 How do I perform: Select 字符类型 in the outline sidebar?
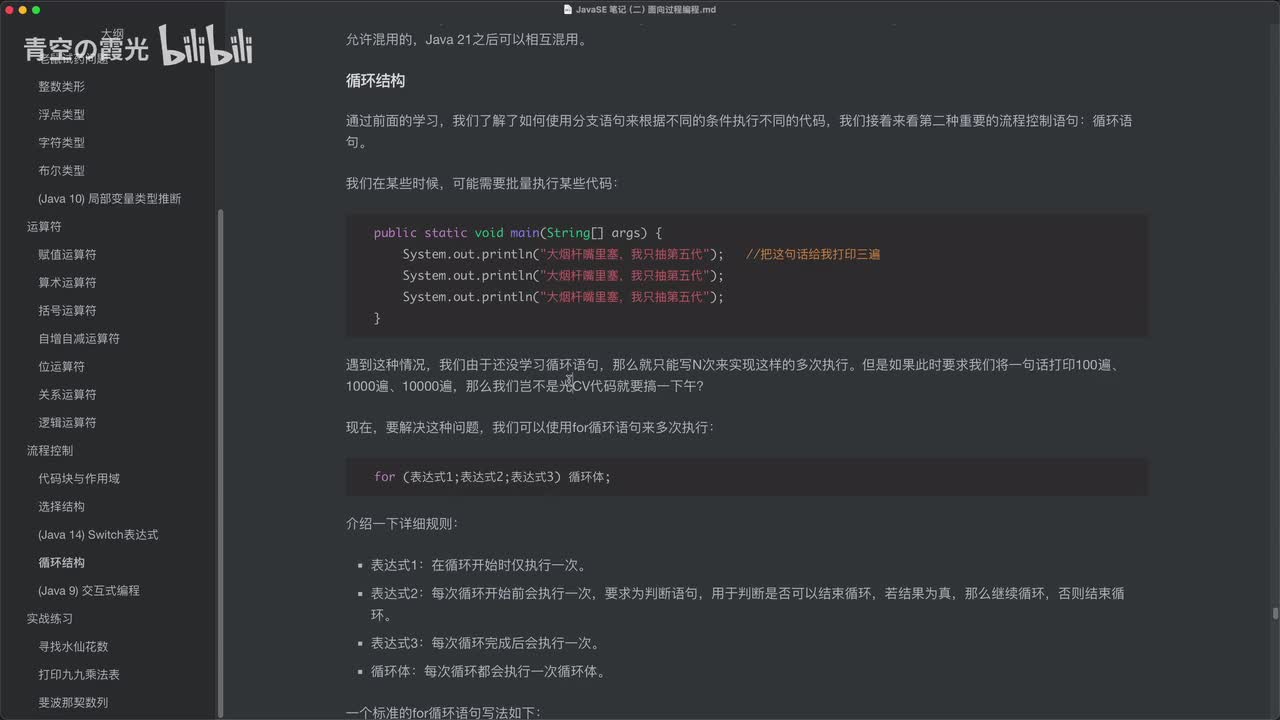(x=61, y=143)
